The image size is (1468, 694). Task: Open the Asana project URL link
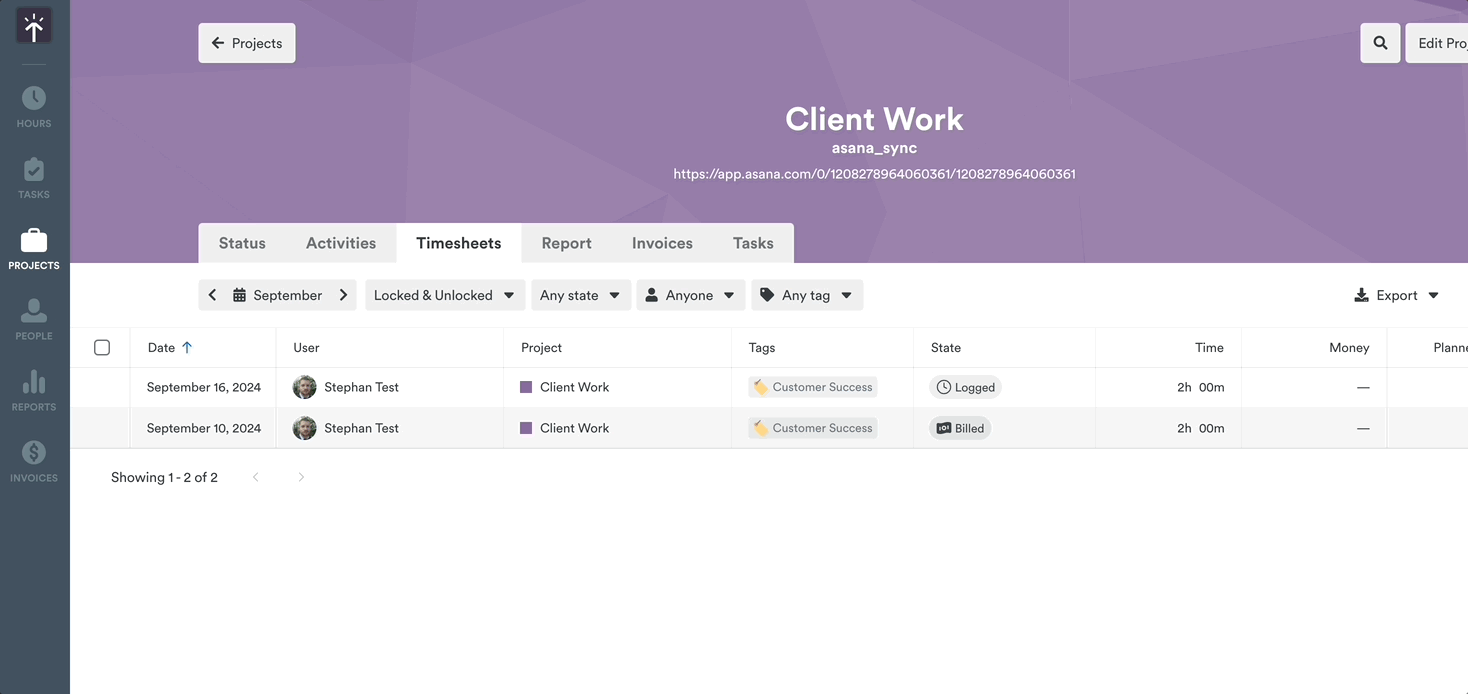click(874, 174)
